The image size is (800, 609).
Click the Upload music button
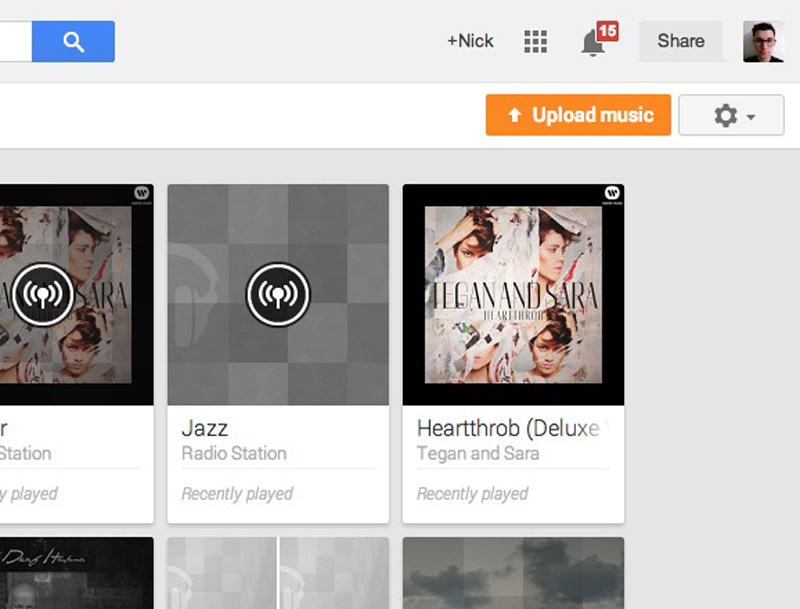tap(578, 115)
